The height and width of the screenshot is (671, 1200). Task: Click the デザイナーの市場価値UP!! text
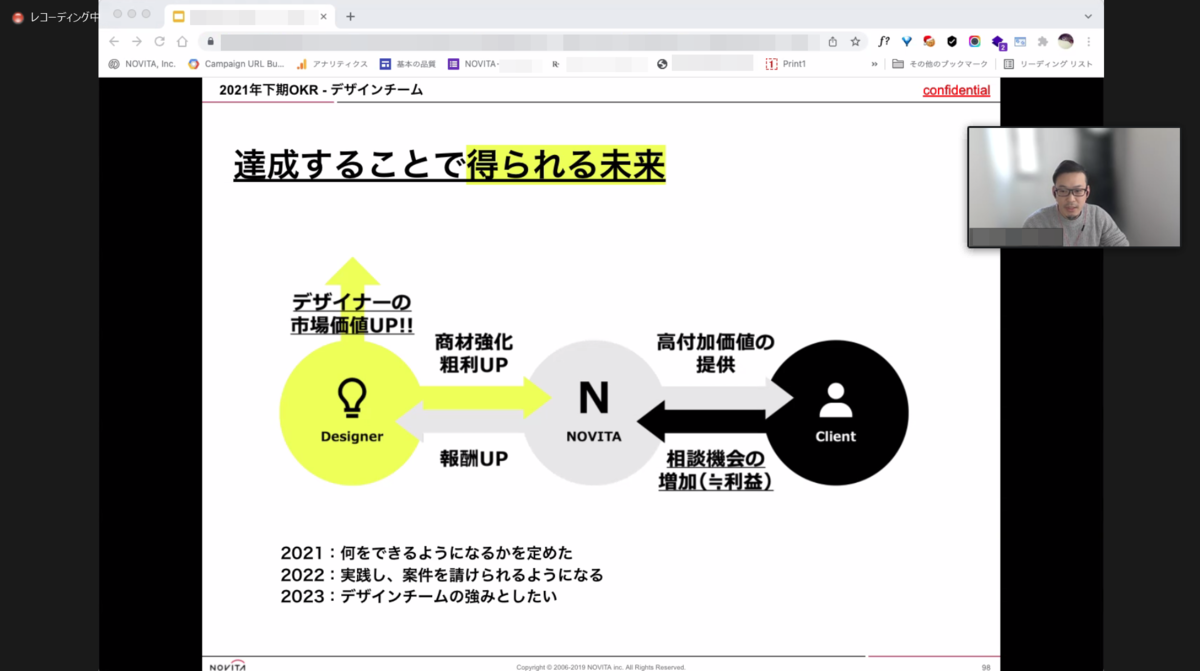pos(352,314)
